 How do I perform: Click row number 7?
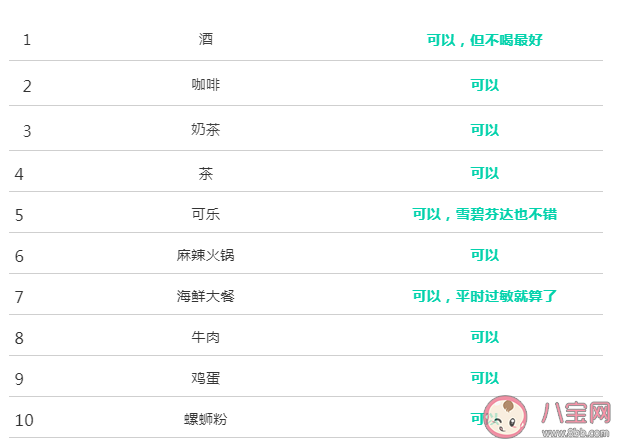pyautogui.click(x=19, y=297)
